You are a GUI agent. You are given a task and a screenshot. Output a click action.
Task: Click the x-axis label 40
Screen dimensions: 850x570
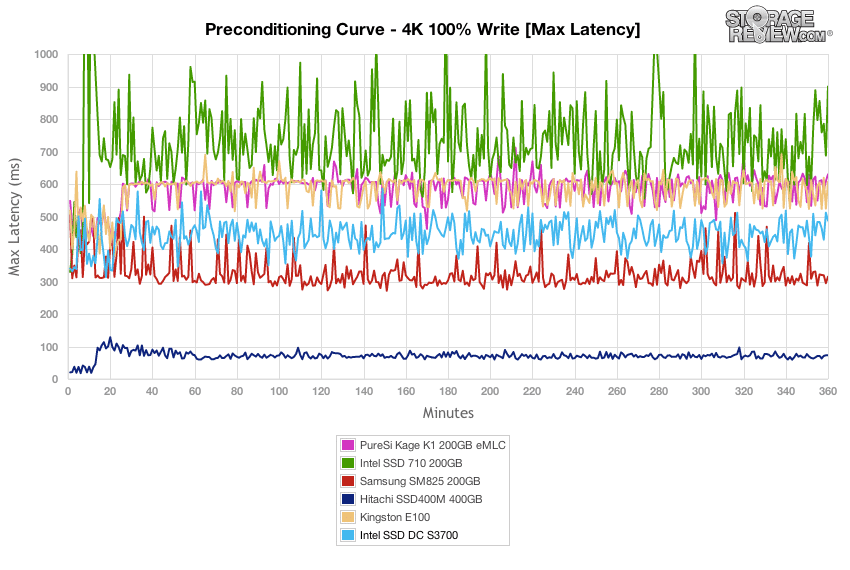[x=152, y=391]
